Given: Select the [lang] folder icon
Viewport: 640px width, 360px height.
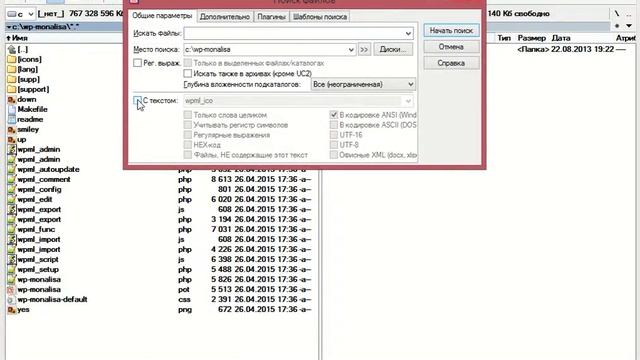Looking at the screenshot, I should [12, 69].
